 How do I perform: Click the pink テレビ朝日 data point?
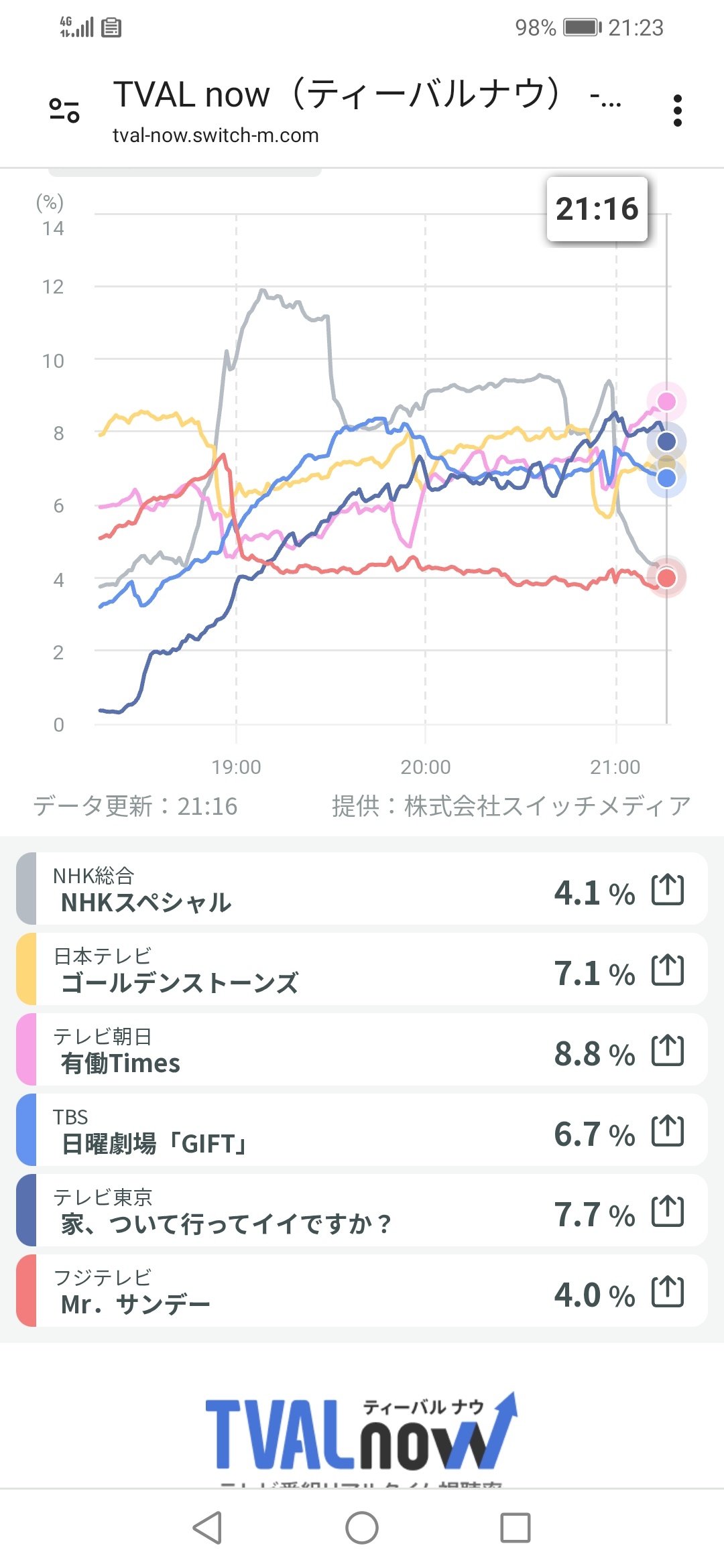coord(666,401)
